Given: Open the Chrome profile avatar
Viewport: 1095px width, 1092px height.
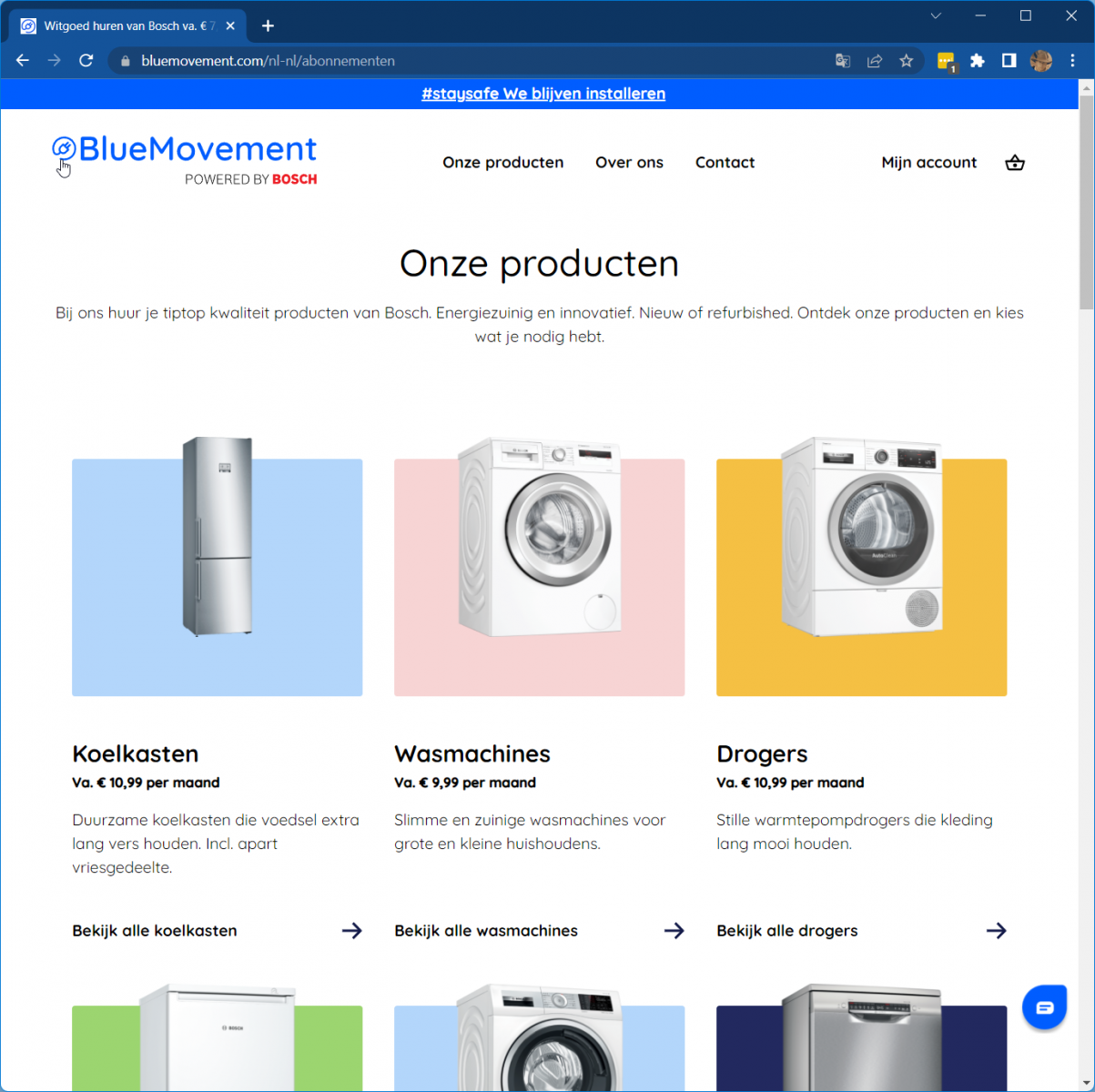Looking at the screenshot, I should 1041,61.
